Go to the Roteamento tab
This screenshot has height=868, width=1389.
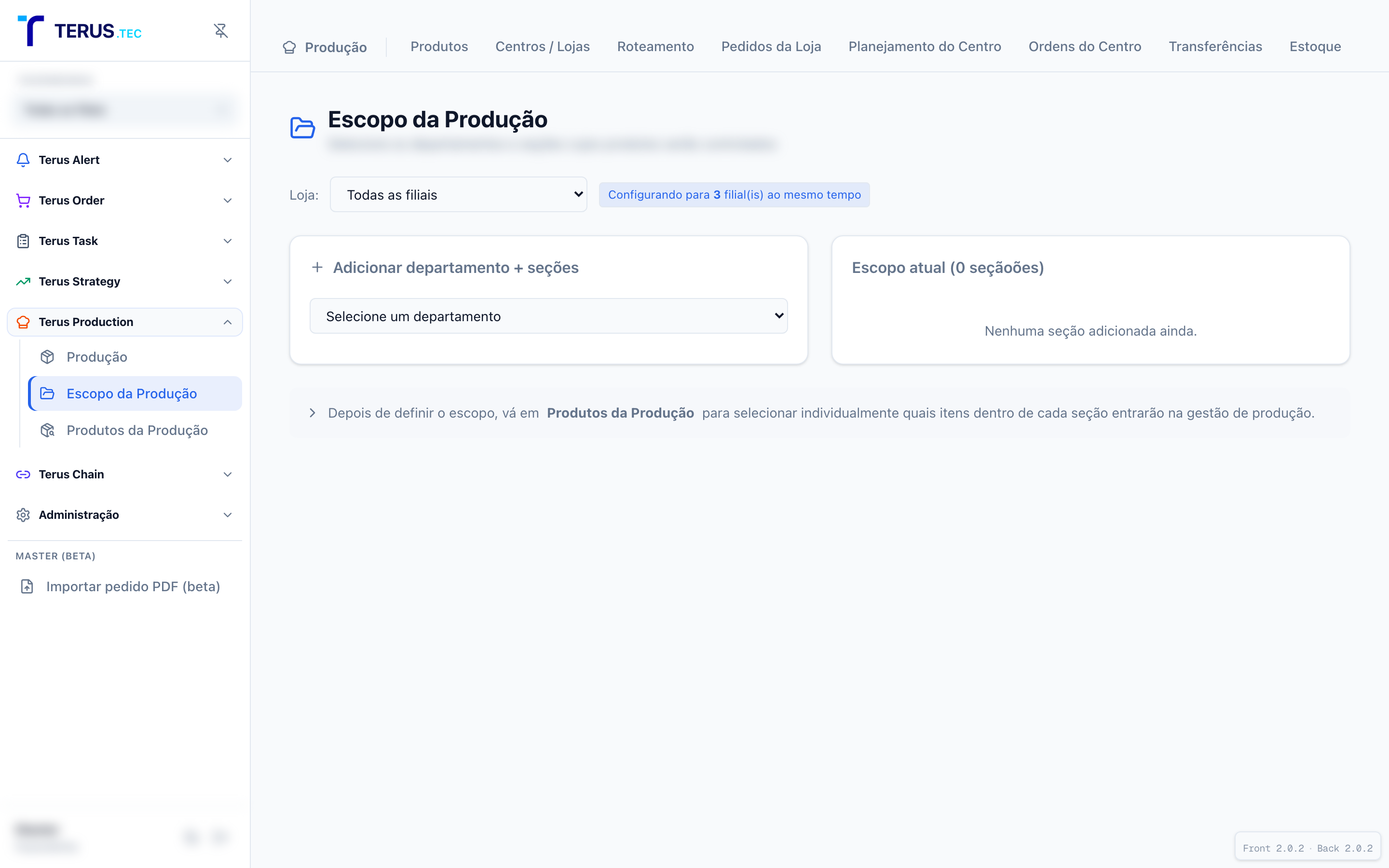pos(655,46)
